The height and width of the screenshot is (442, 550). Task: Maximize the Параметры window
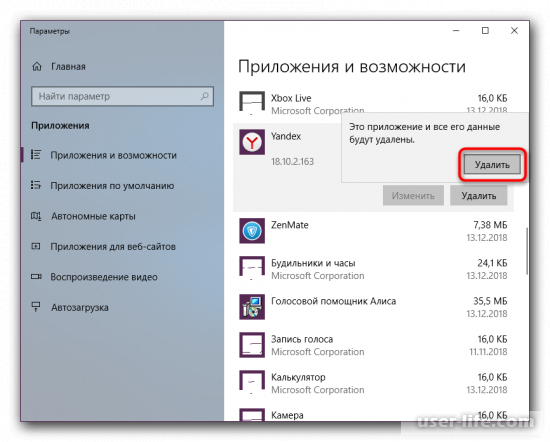pos(485,31)
